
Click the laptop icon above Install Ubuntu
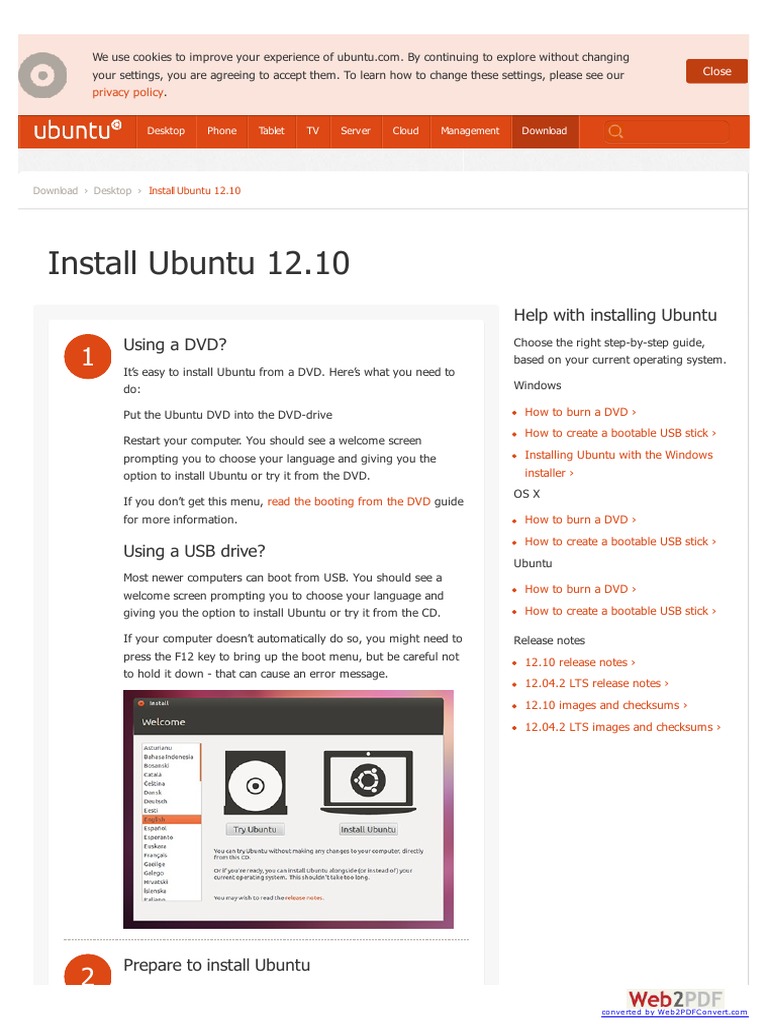click(x=368, y=782)
